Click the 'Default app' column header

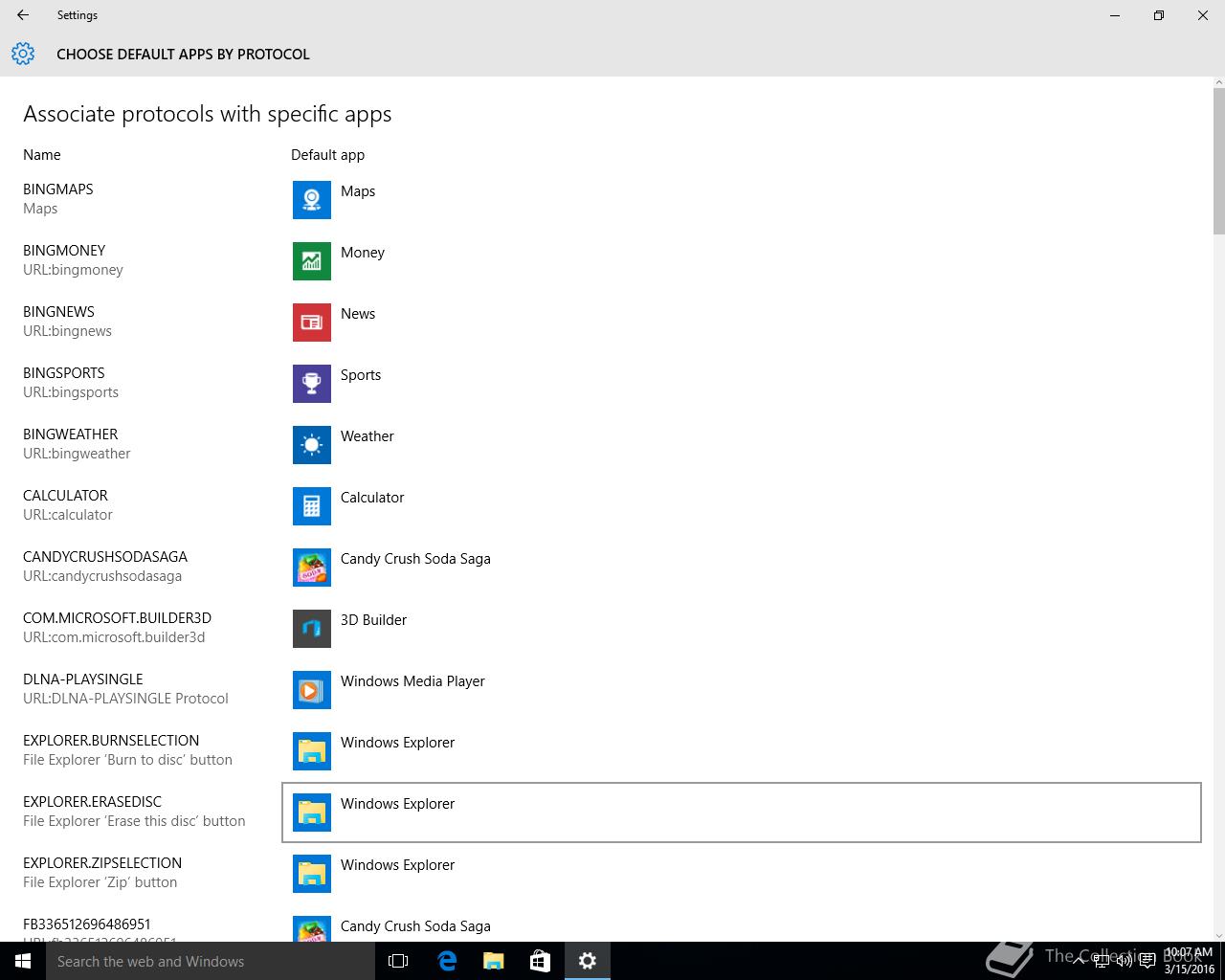point(327,155)
